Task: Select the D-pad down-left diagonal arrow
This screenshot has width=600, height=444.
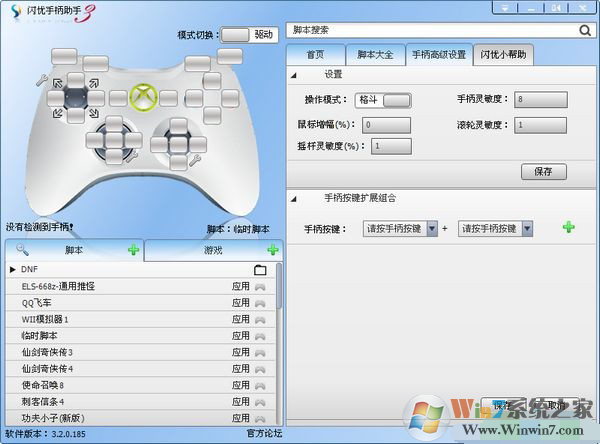Action: click(x=58, y=113)
